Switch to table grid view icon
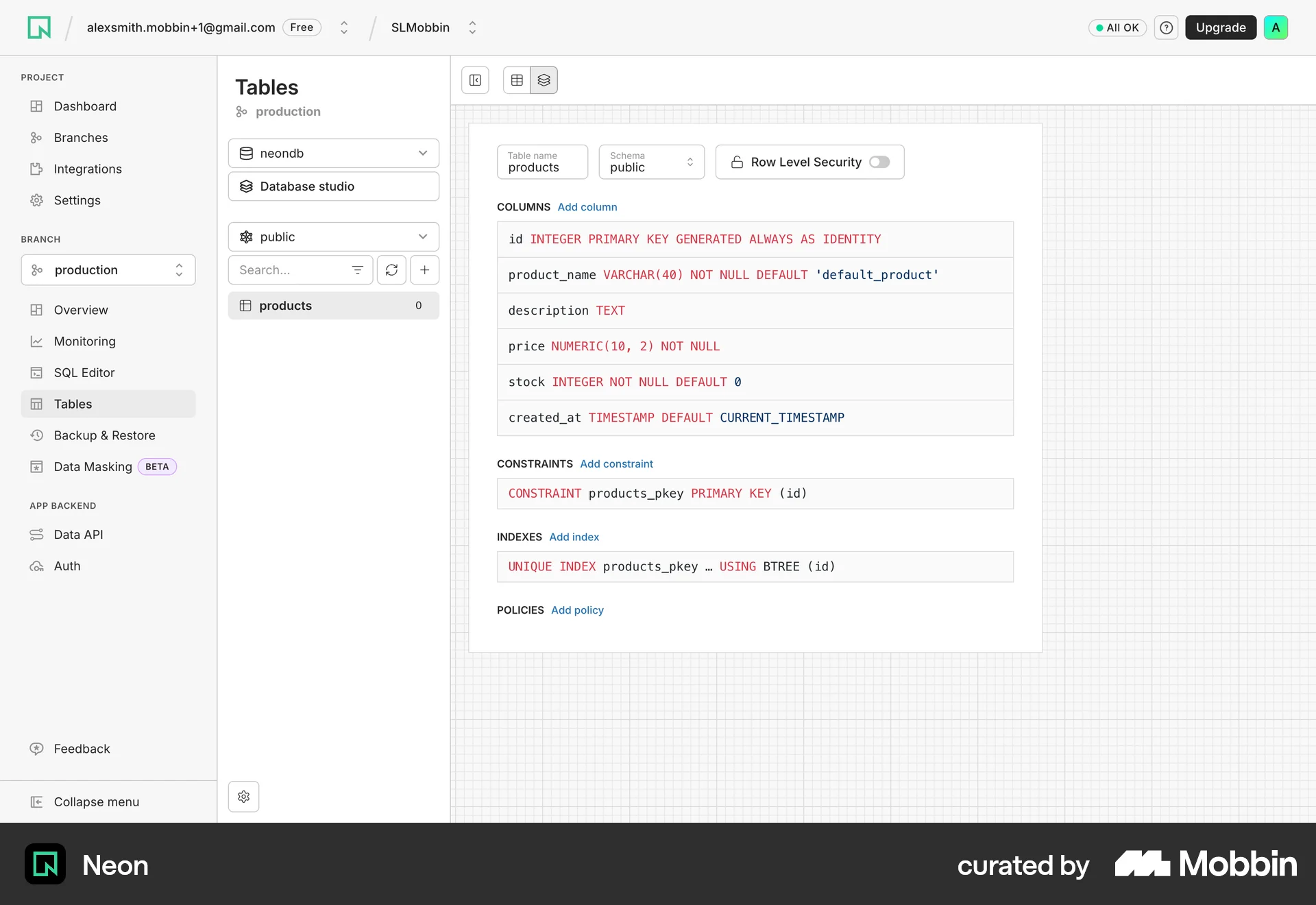This screenshot has height=905, width=1316. (517, 80)
